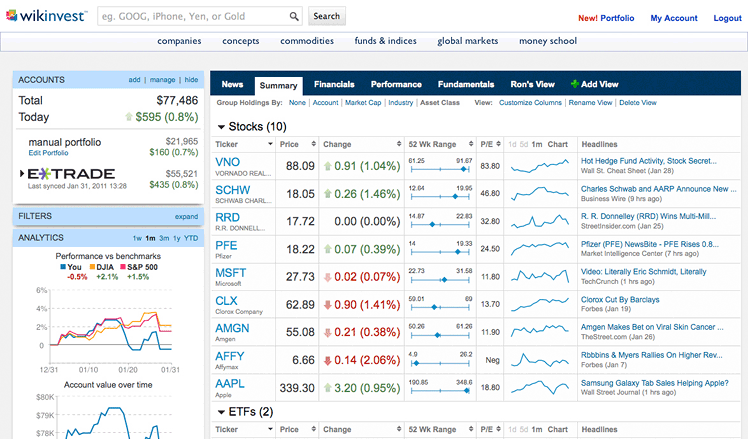This screenshot has height=439, width=748.
Task: Select the 1m chart range in Stocks header
Action: click(537, 144)
